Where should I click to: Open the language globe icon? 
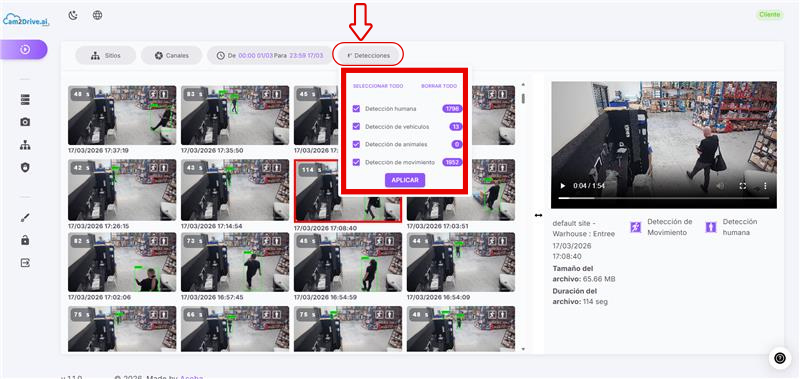pyautogui.click(x=97, y=15)
